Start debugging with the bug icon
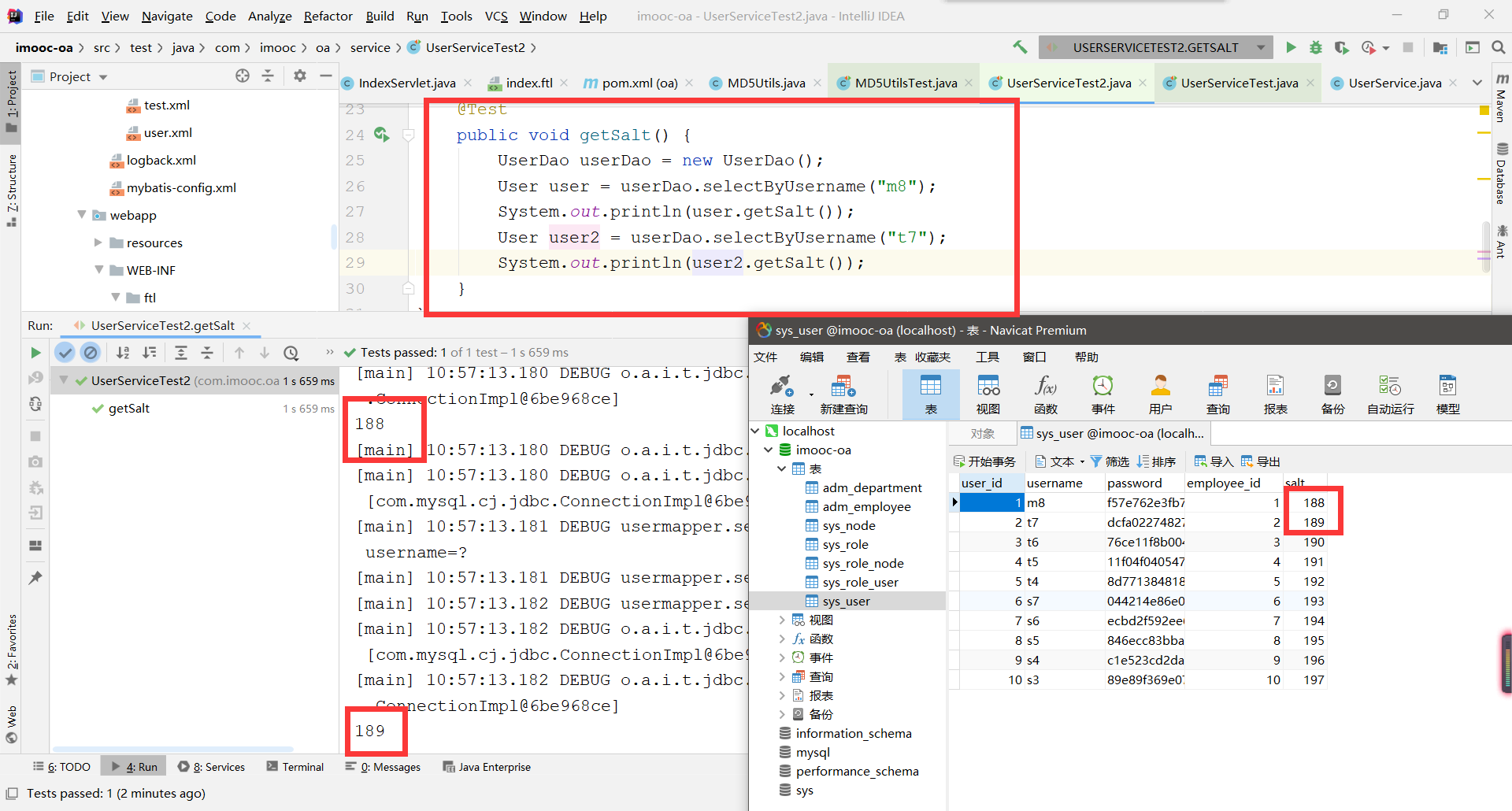Image resolution: width=1512 pixels, height=811 pixels. (x=1316, y=47)
